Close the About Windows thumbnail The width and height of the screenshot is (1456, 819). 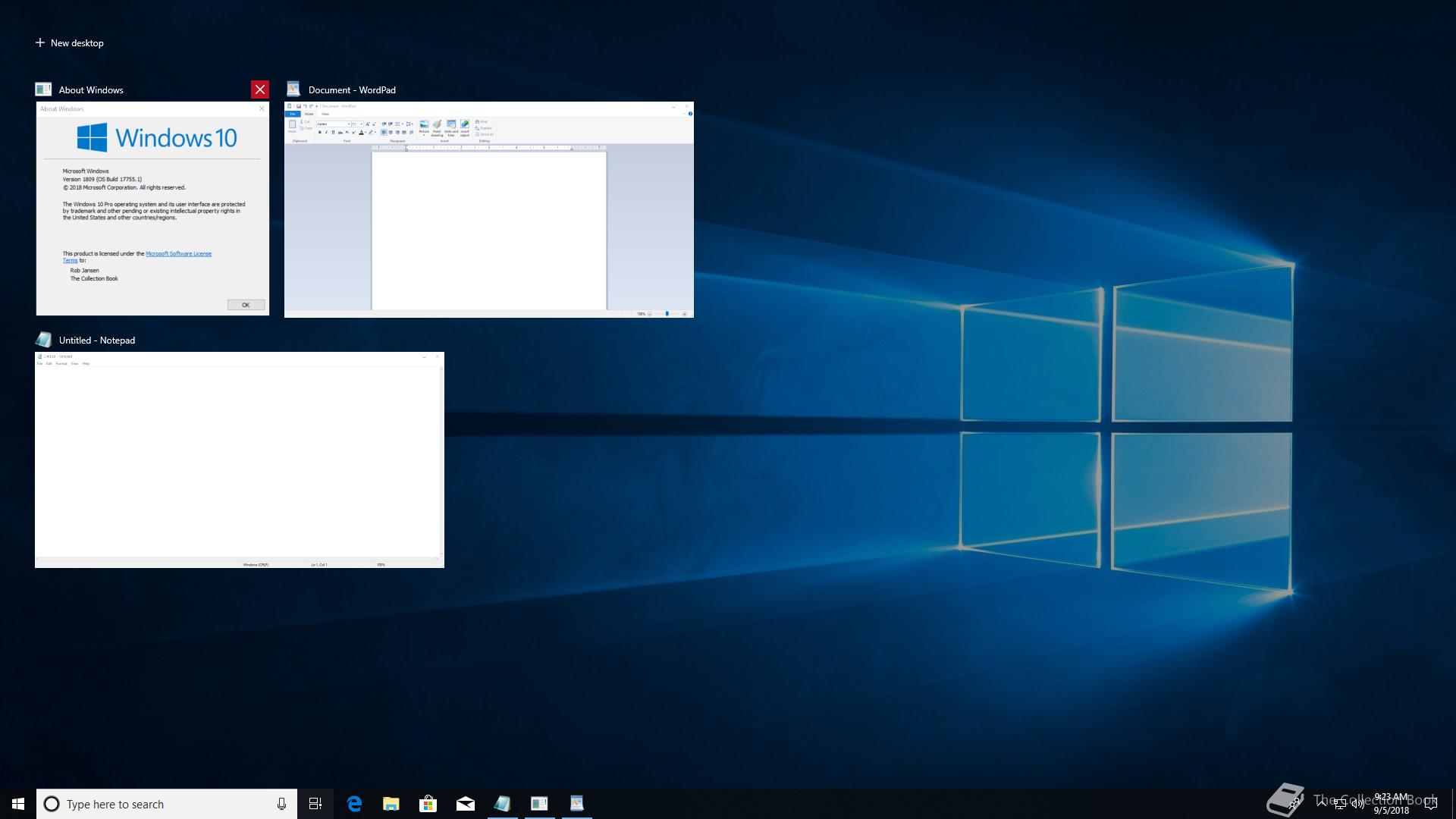click(x=260, y=89)
